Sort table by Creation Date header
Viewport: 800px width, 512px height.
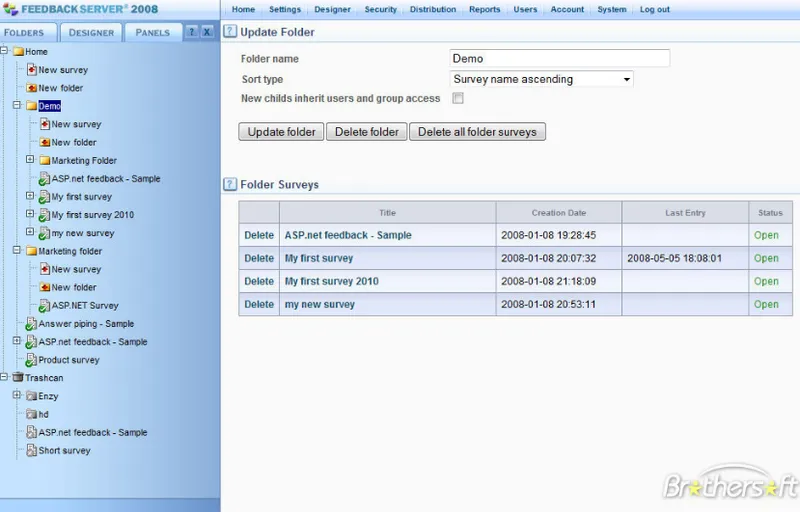[x=559, y=213]
